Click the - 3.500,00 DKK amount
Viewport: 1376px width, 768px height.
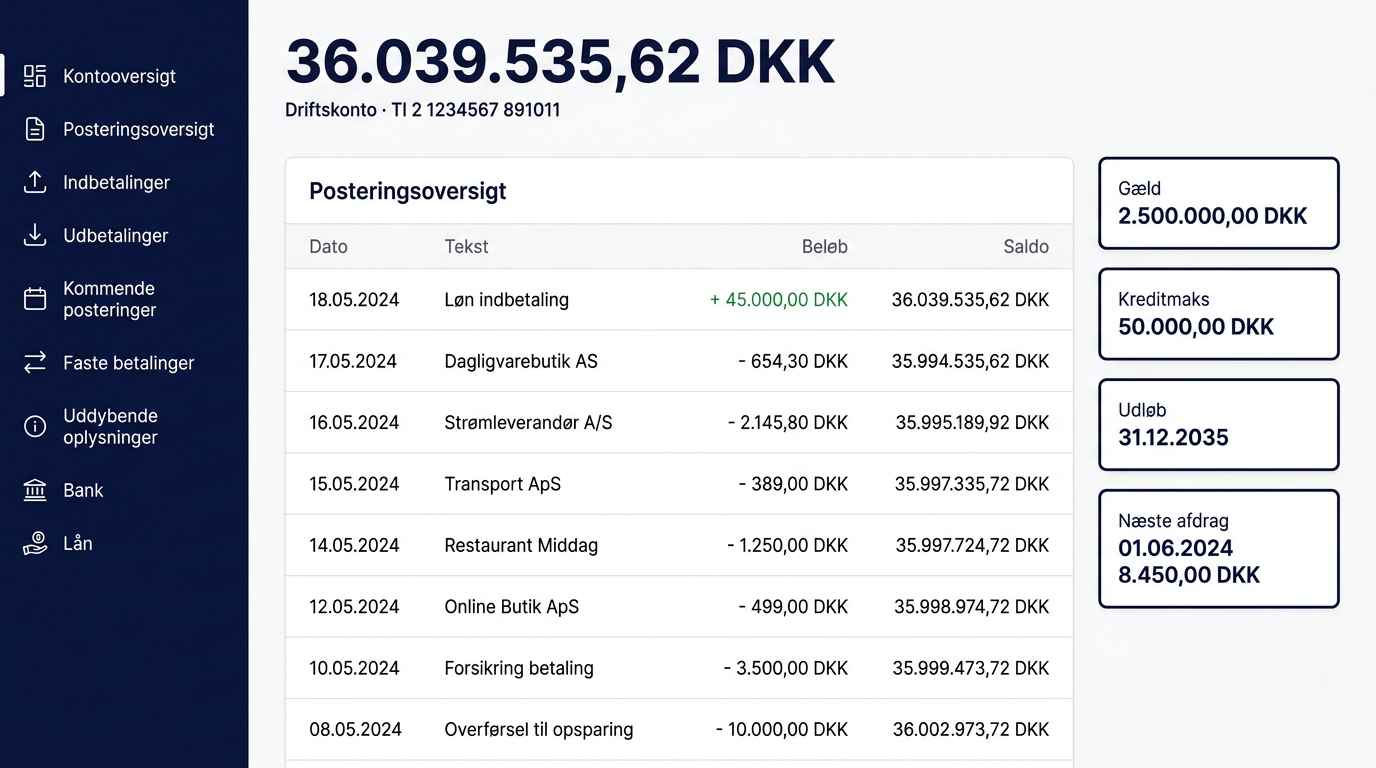786,668
